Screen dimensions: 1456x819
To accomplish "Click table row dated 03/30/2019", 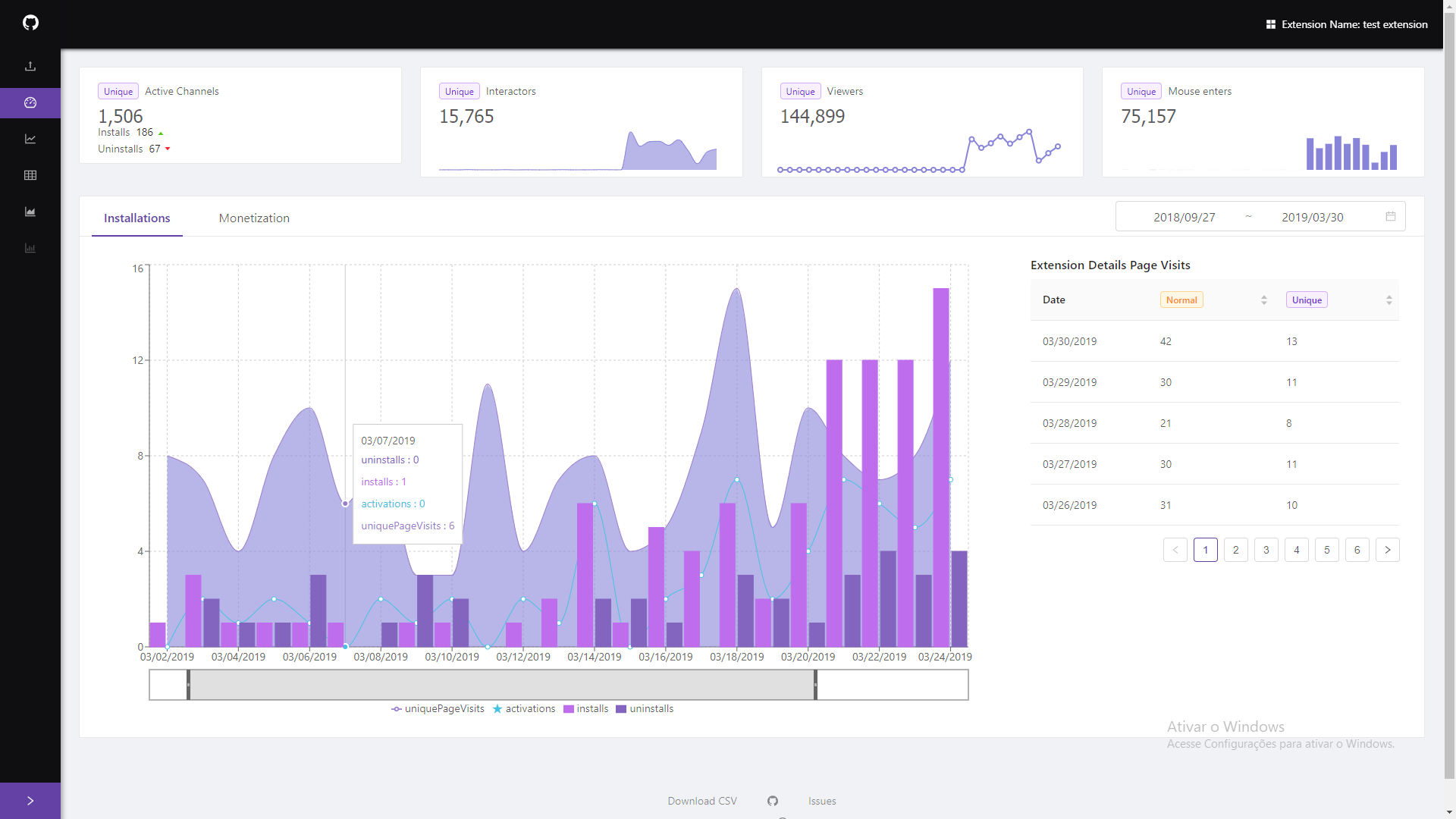I will coord(1215,341).
